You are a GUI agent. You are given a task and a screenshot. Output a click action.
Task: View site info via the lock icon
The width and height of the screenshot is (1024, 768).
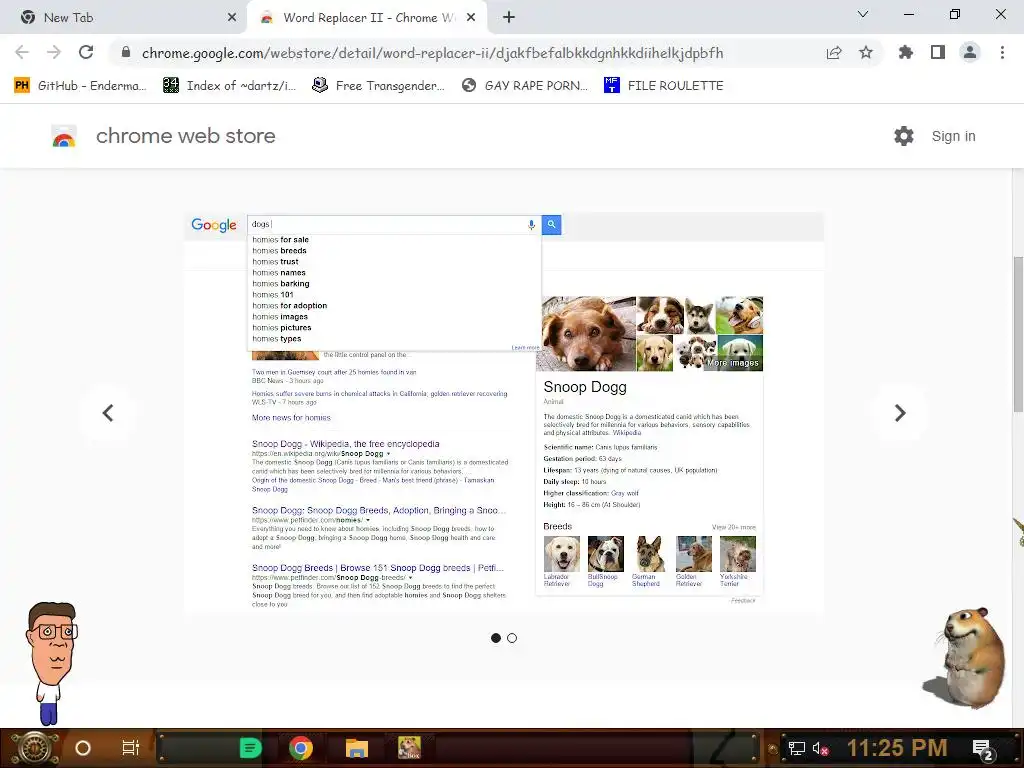[x=126, y=52]
